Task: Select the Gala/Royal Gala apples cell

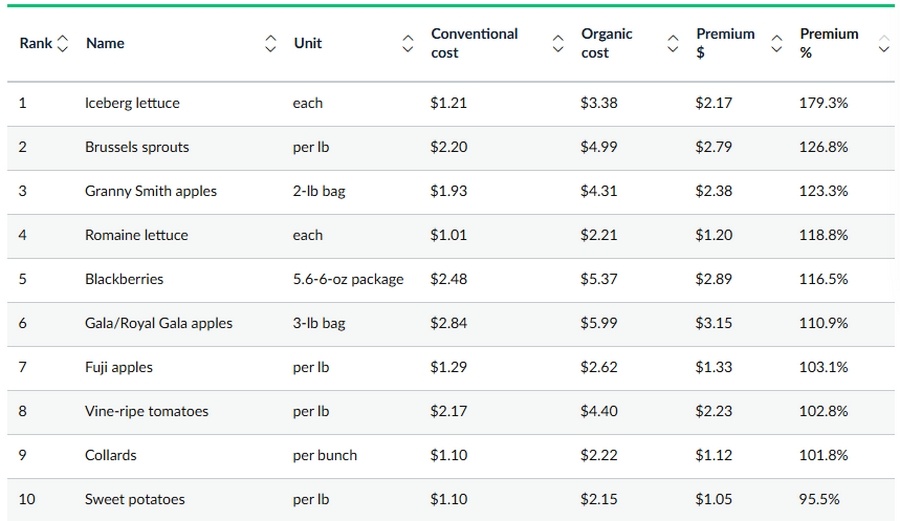Action: (x=159, y=323)
